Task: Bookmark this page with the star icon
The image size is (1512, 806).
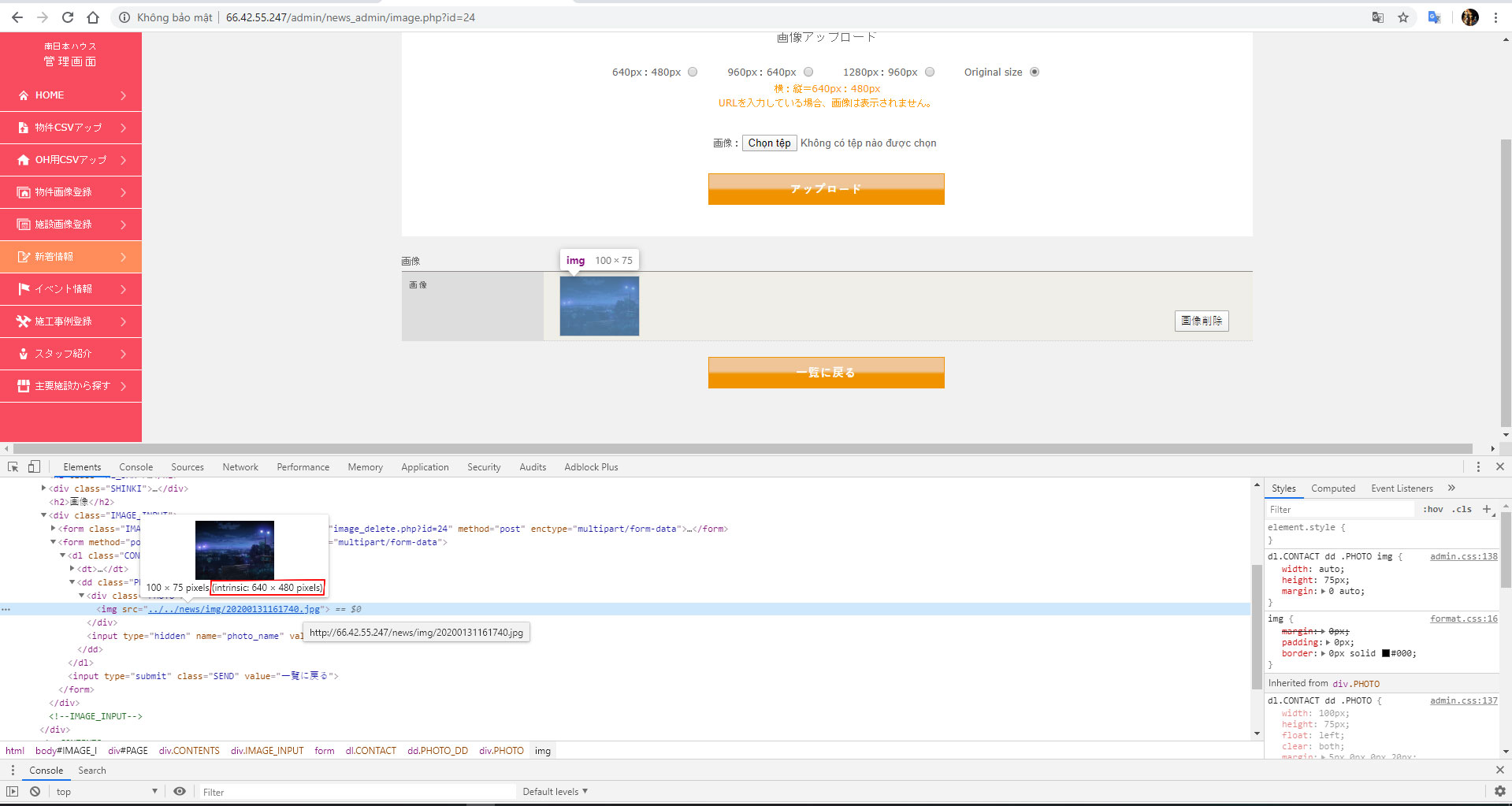Action: [x=1403, y=17]
